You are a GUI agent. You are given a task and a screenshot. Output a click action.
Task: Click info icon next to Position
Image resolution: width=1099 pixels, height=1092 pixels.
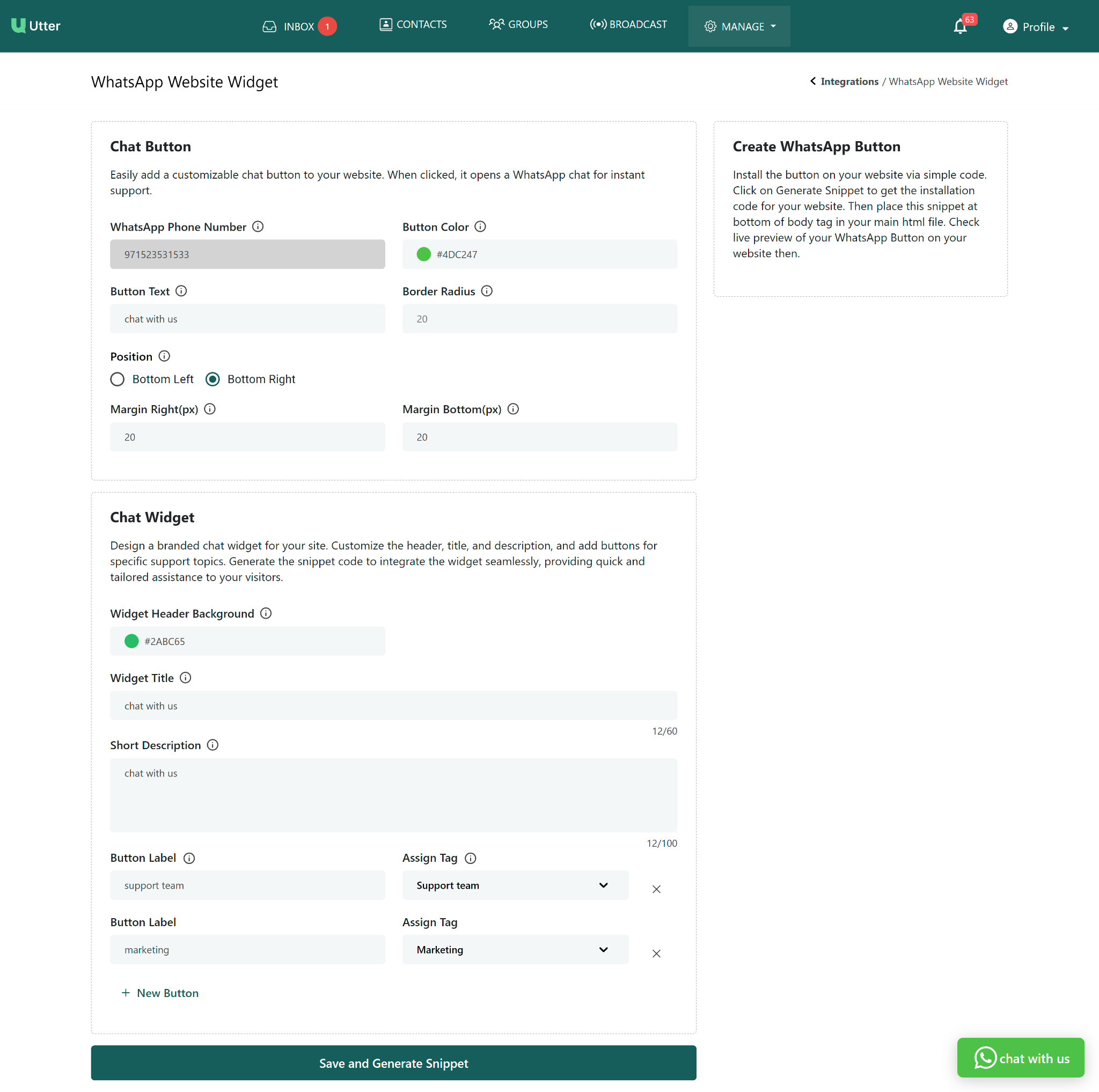[x=164, y=356]
